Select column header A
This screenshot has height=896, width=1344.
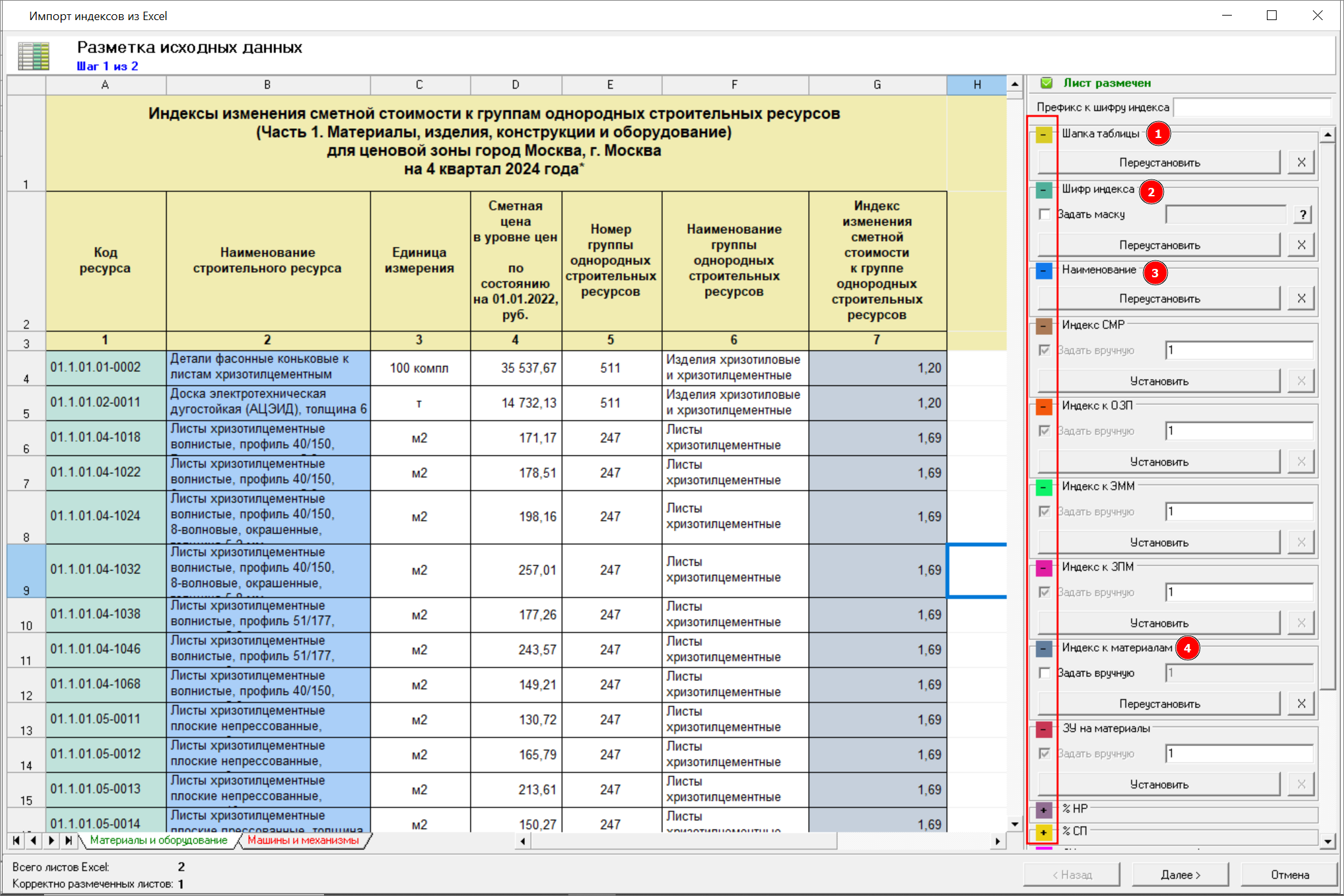[106, 85]
